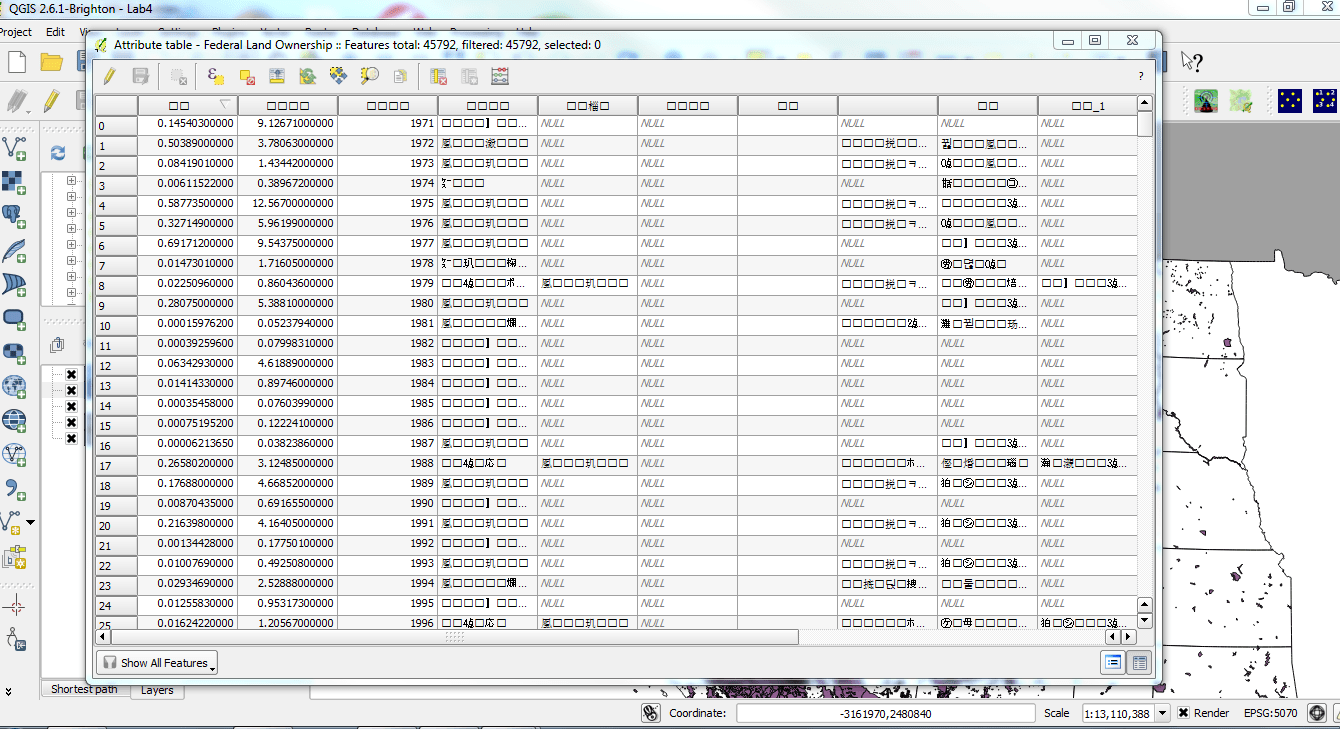Click Add Vector Layer icon
The image size is (1340, 729).
pos(14,148)
